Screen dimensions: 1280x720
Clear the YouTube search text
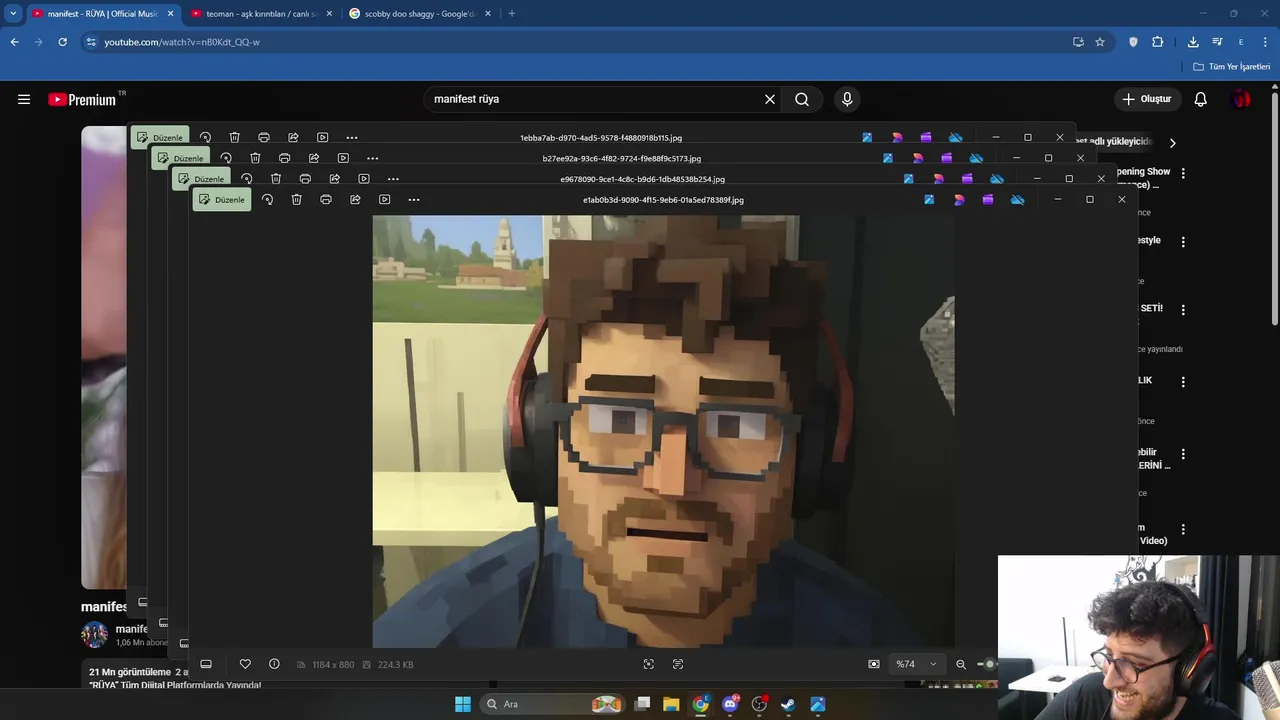point(770,99)
